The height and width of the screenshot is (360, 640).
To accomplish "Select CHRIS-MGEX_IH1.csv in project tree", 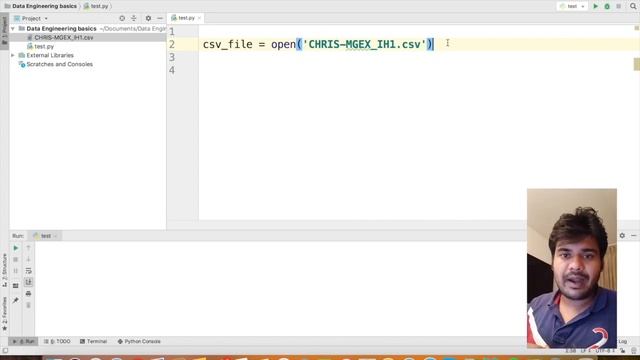I will point(64,38).
